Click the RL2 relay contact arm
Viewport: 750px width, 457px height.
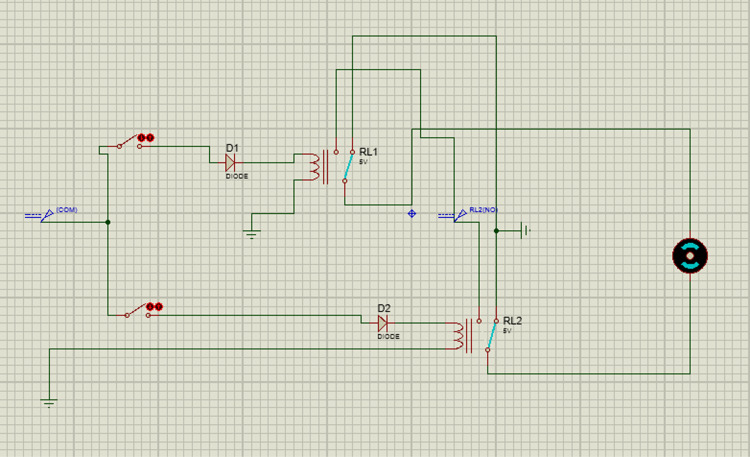[492, 335]
